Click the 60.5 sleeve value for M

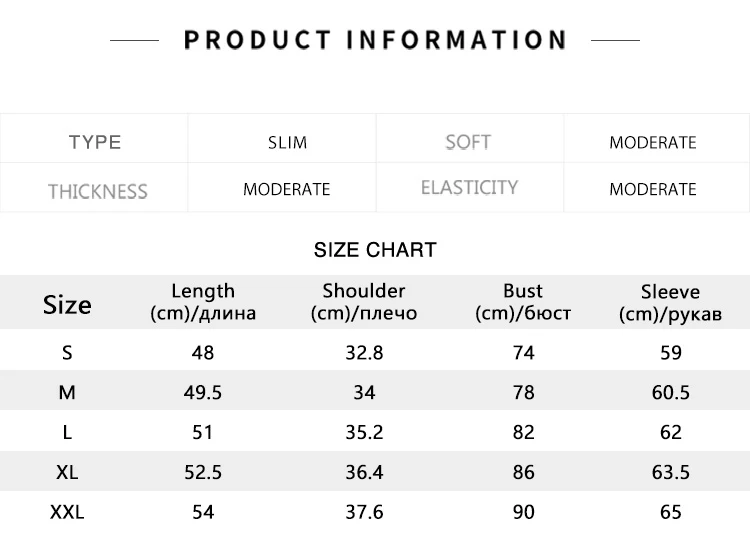click(671, 392)
